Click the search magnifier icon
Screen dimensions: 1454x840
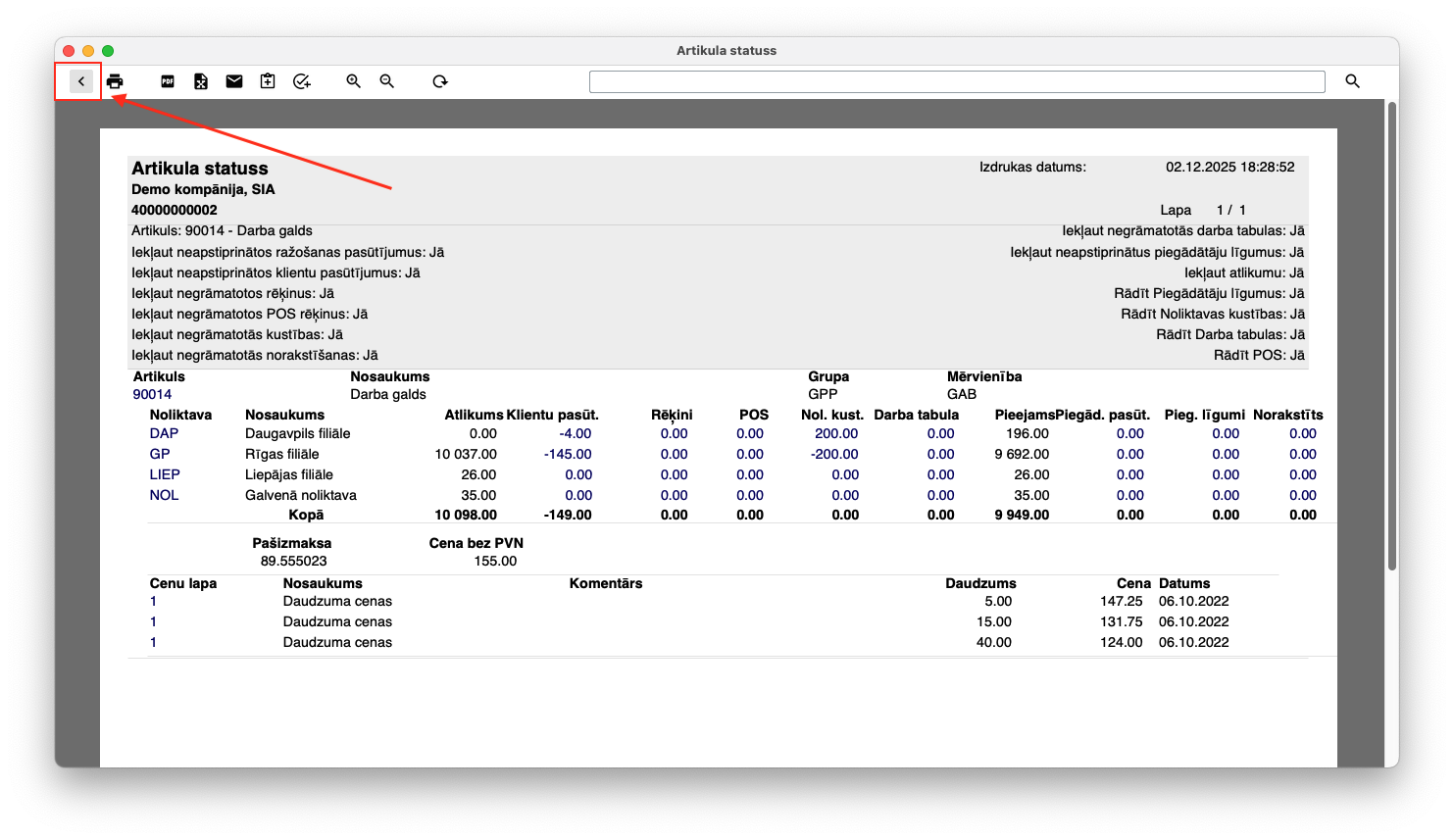[x=1353, y=81]
